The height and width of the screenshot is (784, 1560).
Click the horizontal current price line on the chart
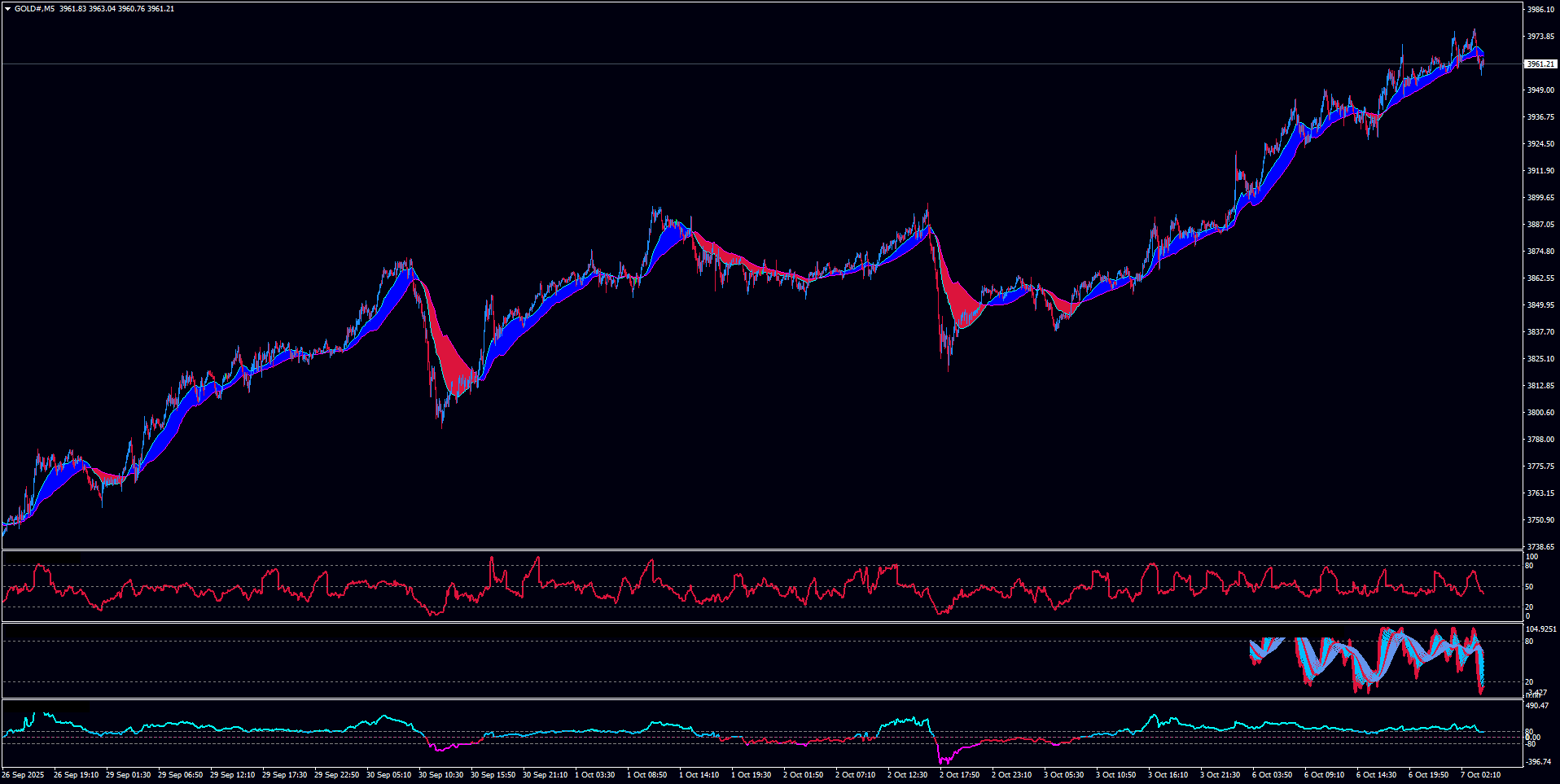[733, 64]
